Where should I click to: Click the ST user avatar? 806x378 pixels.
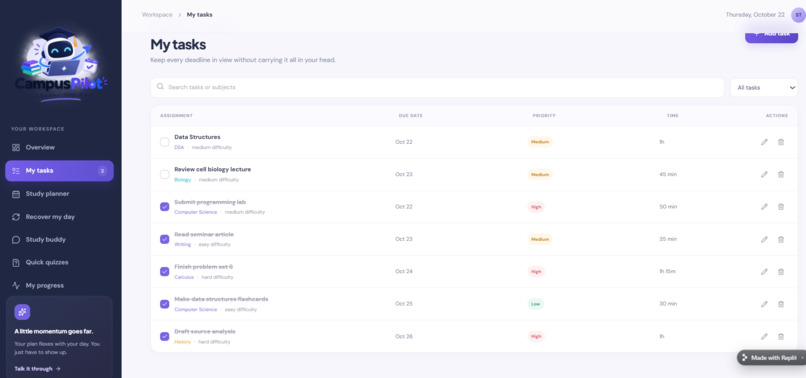798,15
